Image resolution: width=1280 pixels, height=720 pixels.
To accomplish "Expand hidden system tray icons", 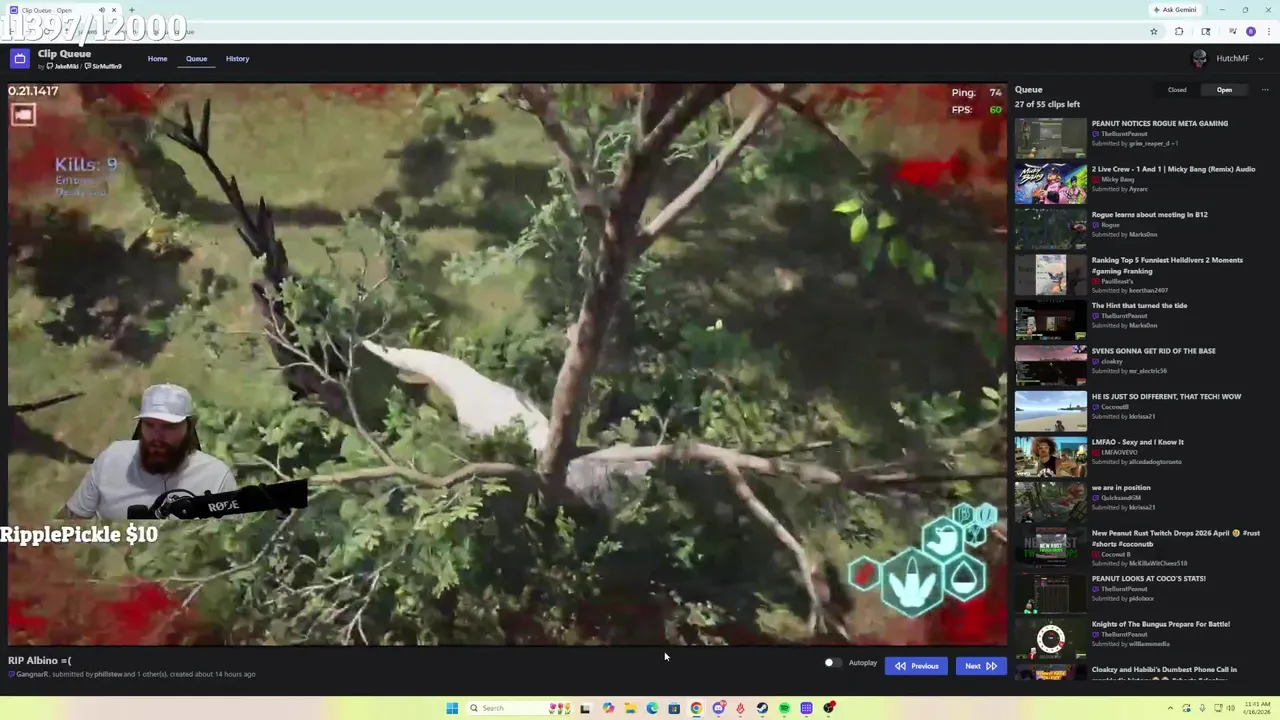I will click(1170, 708).
